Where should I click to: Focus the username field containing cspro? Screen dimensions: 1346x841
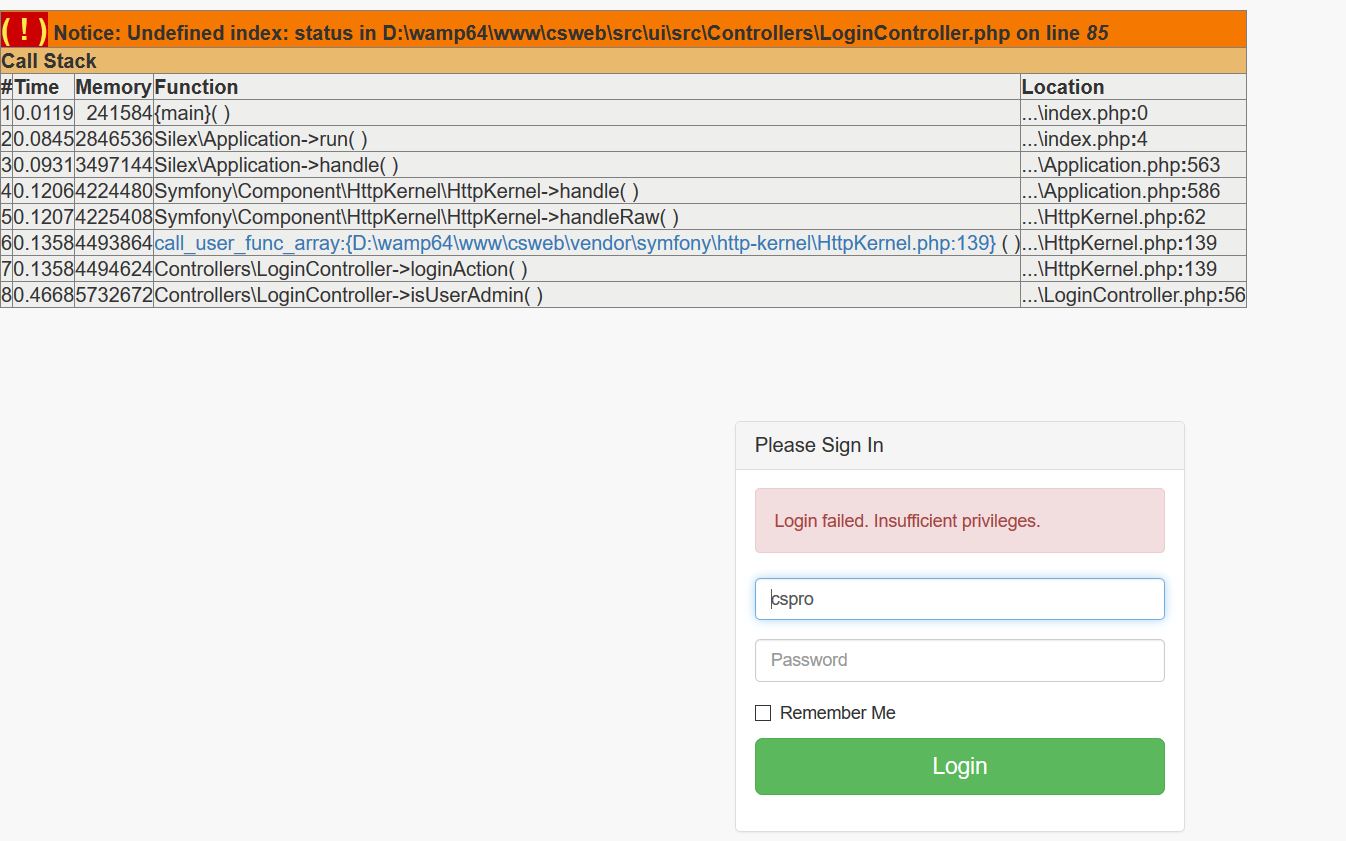click(x=959, y=599)
